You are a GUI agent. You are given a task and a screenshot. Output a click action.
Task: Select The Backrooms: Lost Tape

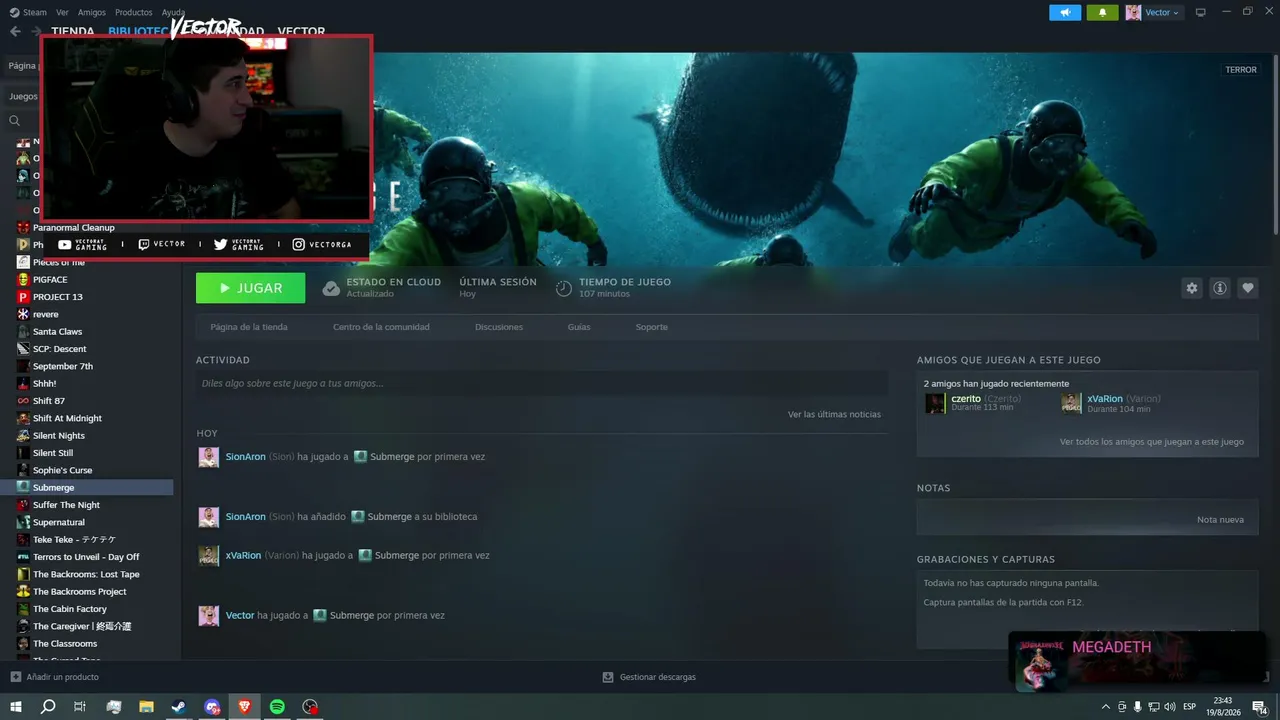tap(86, 574)
